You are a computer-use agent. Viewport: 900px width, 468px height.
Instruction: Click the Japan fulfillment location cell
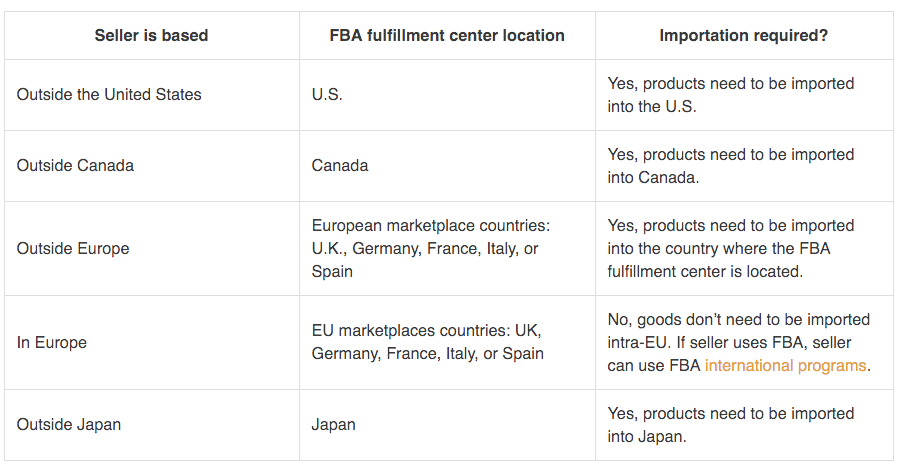pos(334,425)
